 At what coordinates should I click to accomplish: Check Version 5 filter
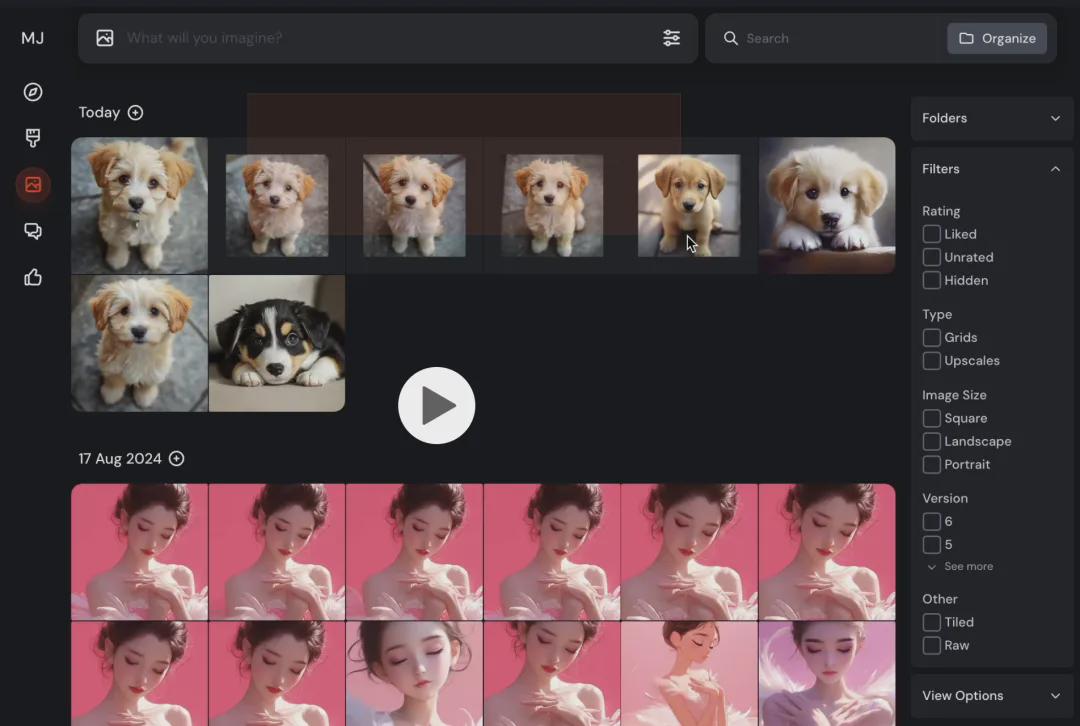tap(931, 544)
